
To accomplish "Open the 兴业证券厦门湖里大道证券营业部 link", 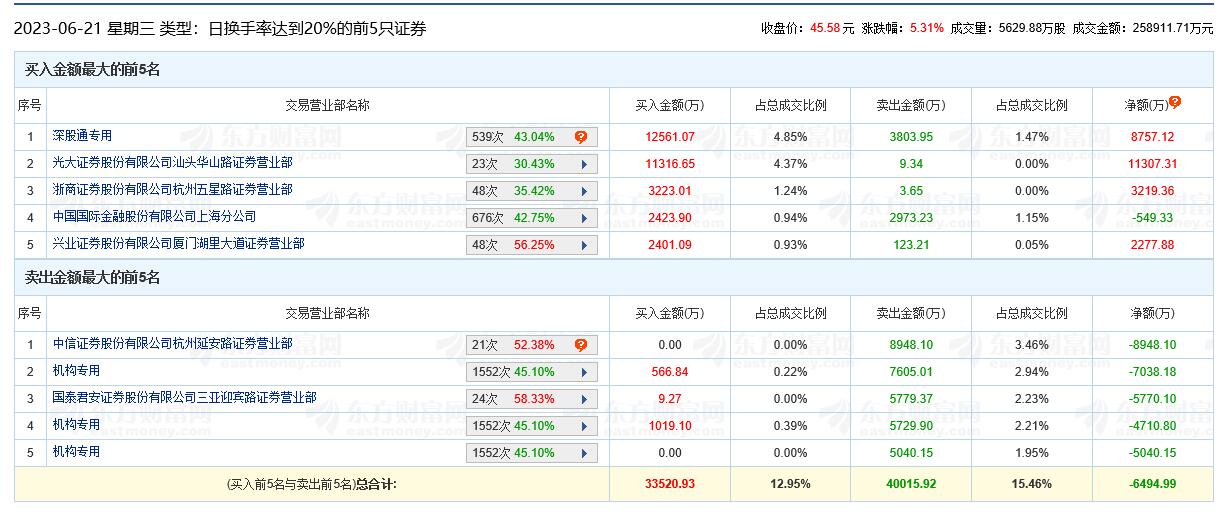I will [x=178, y=244].
